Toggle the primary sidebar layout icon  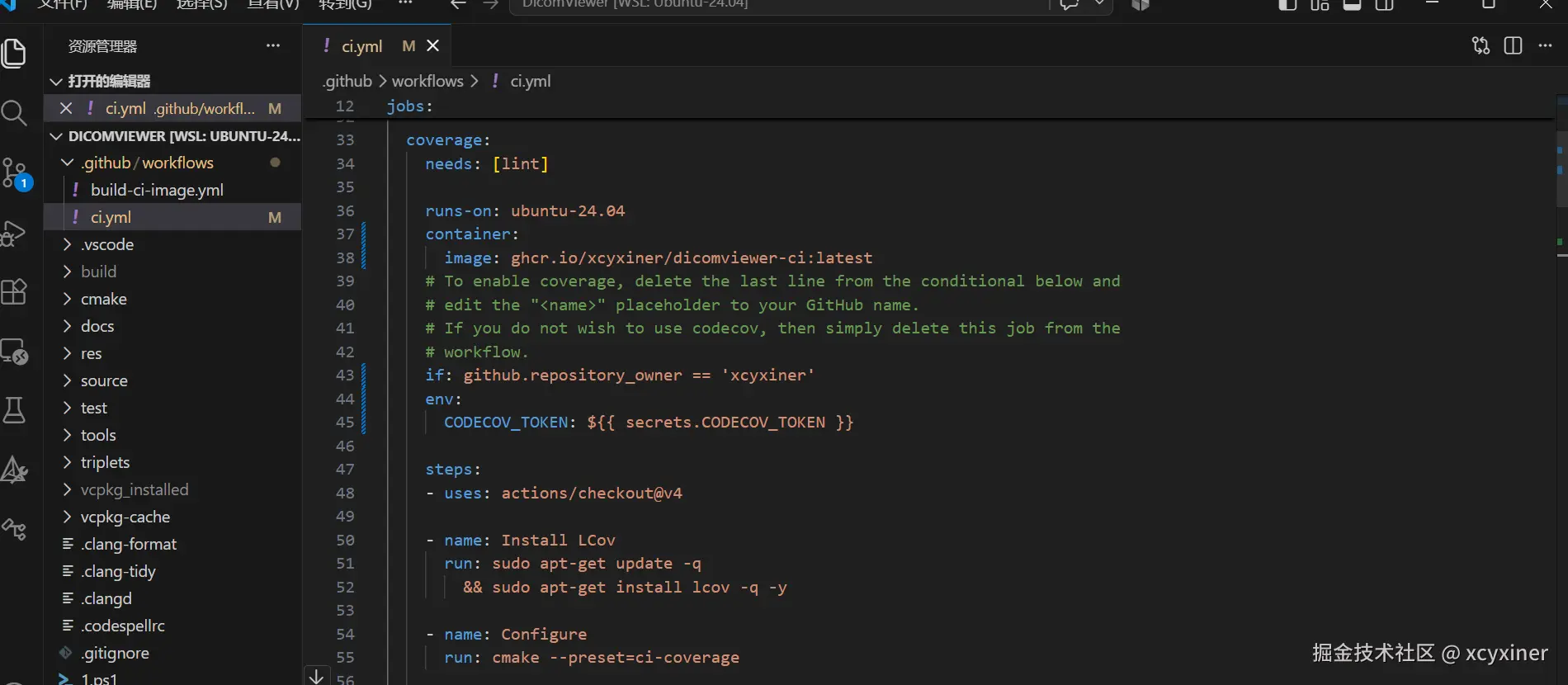tap(1287, 5)
